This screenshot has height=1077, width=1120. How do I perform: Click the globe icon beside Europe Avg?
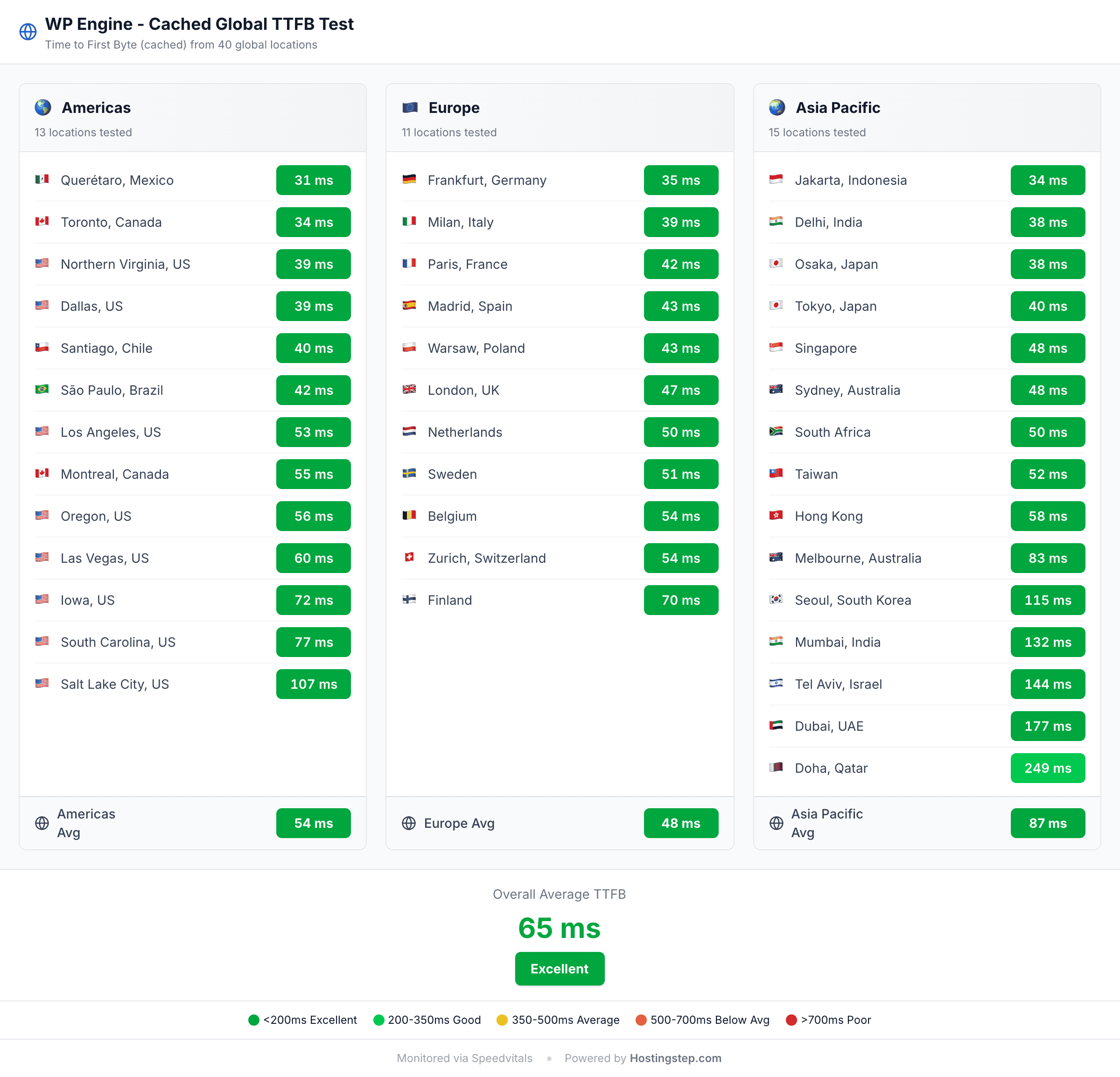coord(409,823)
